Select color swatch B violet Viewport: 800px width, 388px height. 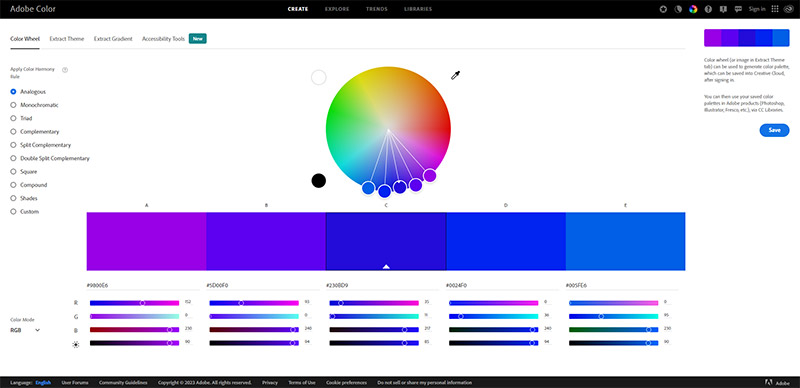[266, 241]
